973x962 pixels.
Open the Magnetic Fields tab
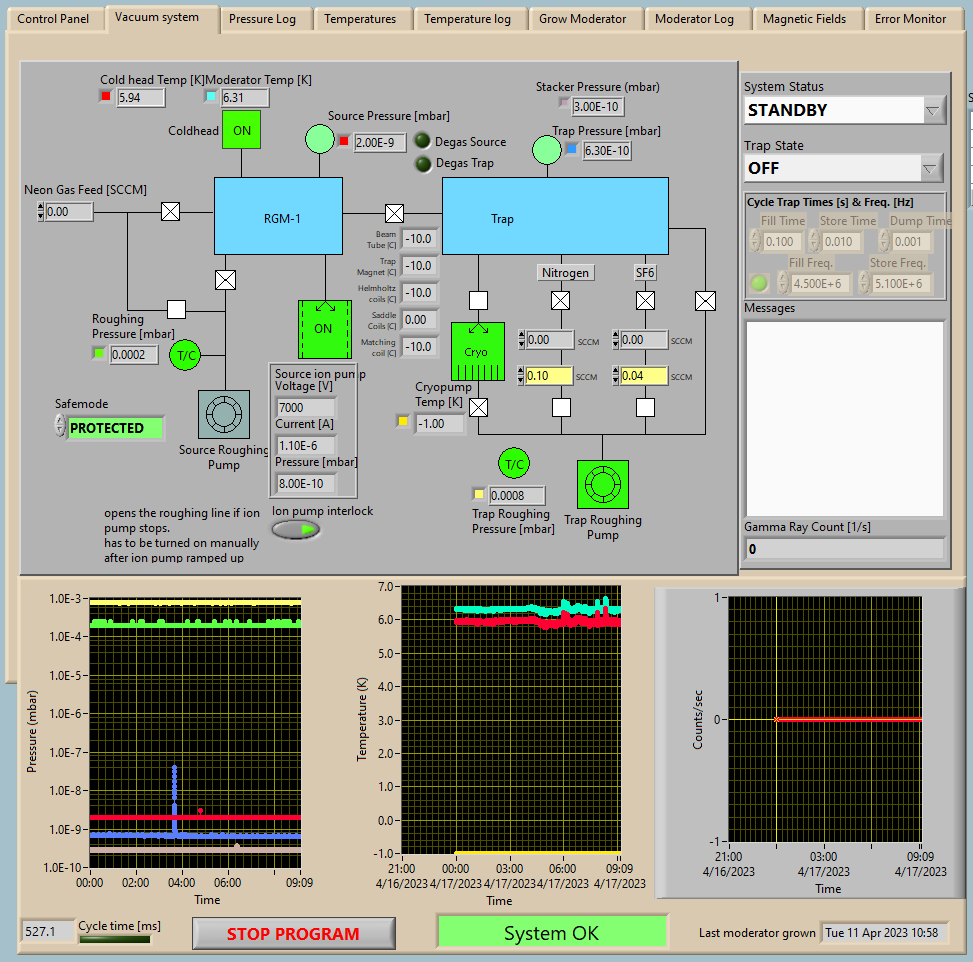804,19
